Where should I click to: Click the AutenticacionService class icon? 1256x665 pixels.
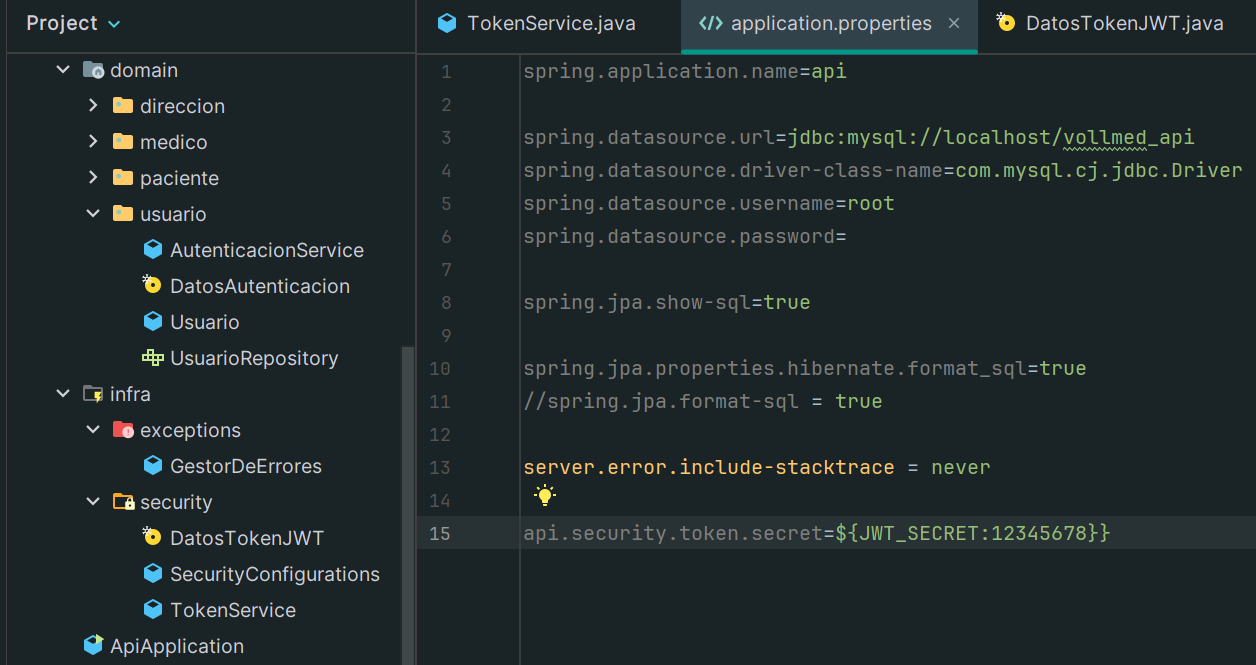(x=153, y=249)
